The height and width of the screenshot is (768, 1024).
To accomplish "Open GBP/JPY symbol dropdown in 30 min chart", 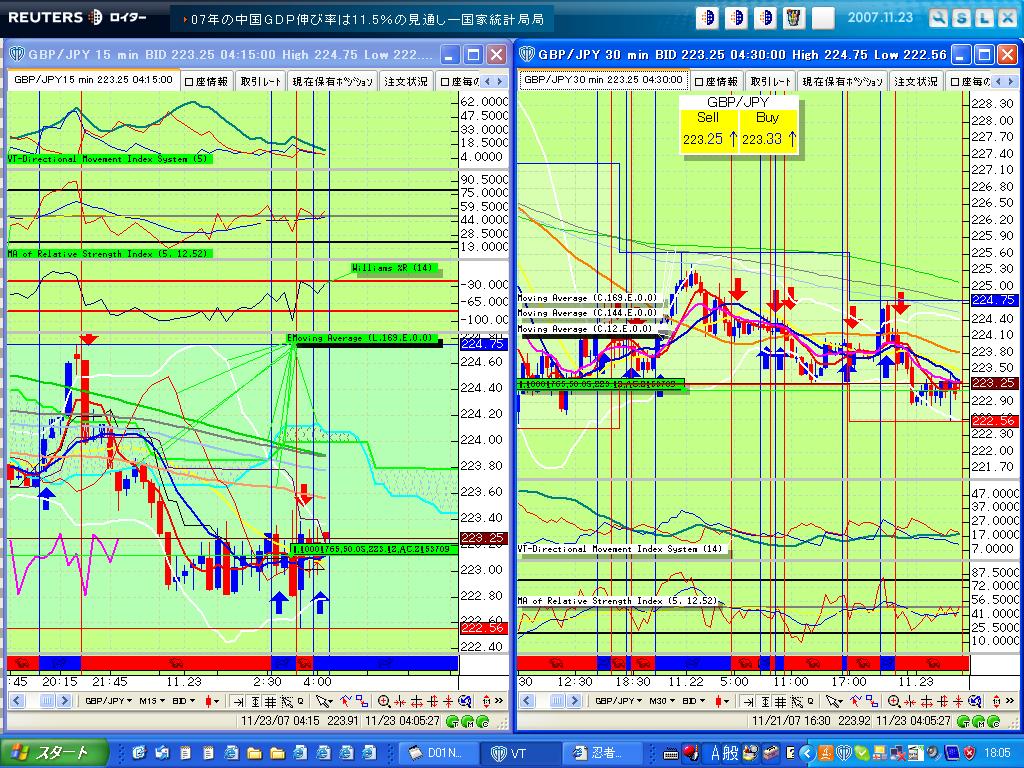I will (x=618, y=701).
